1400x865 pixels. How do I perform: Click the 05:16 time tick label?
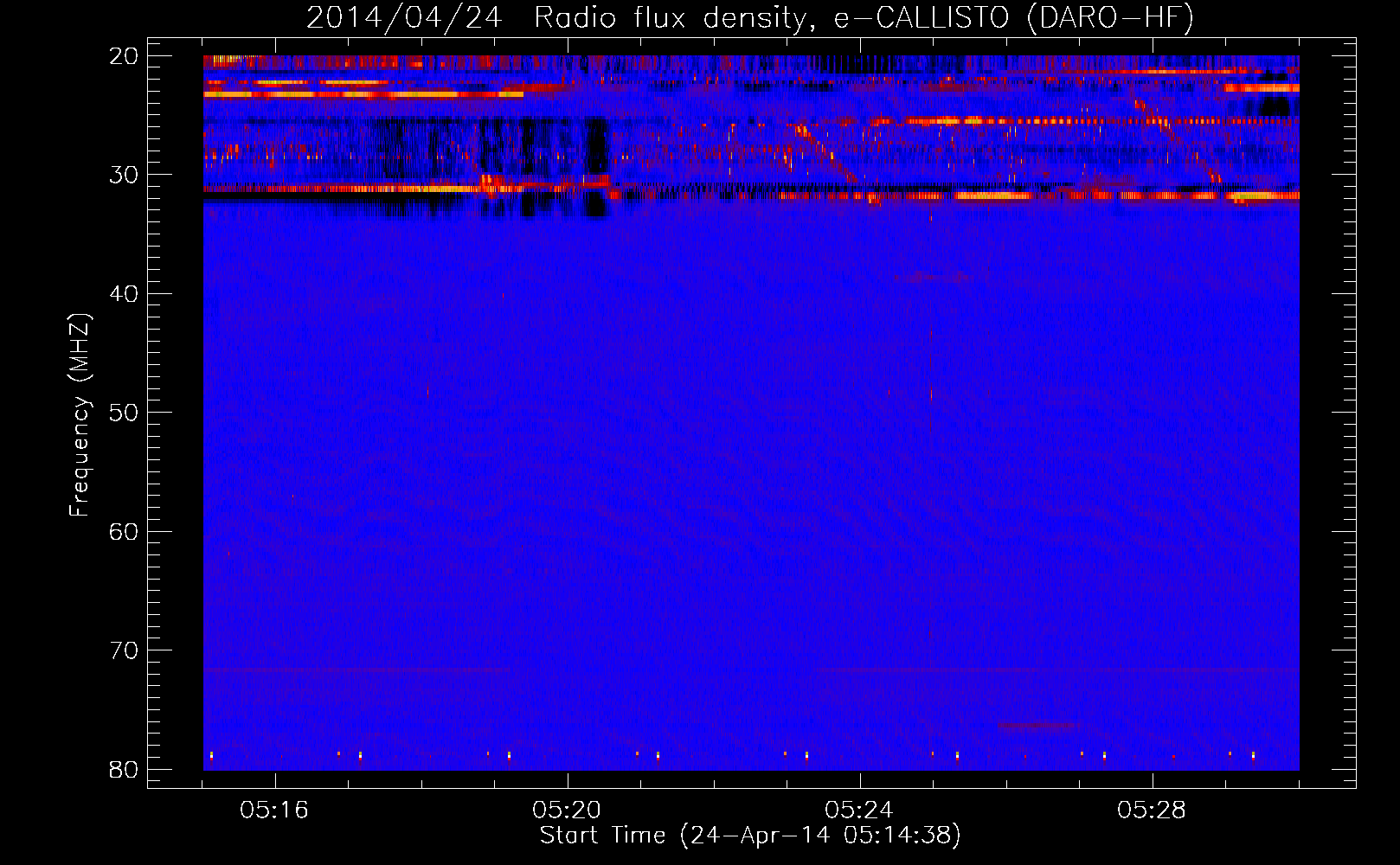tap(274, 811)
